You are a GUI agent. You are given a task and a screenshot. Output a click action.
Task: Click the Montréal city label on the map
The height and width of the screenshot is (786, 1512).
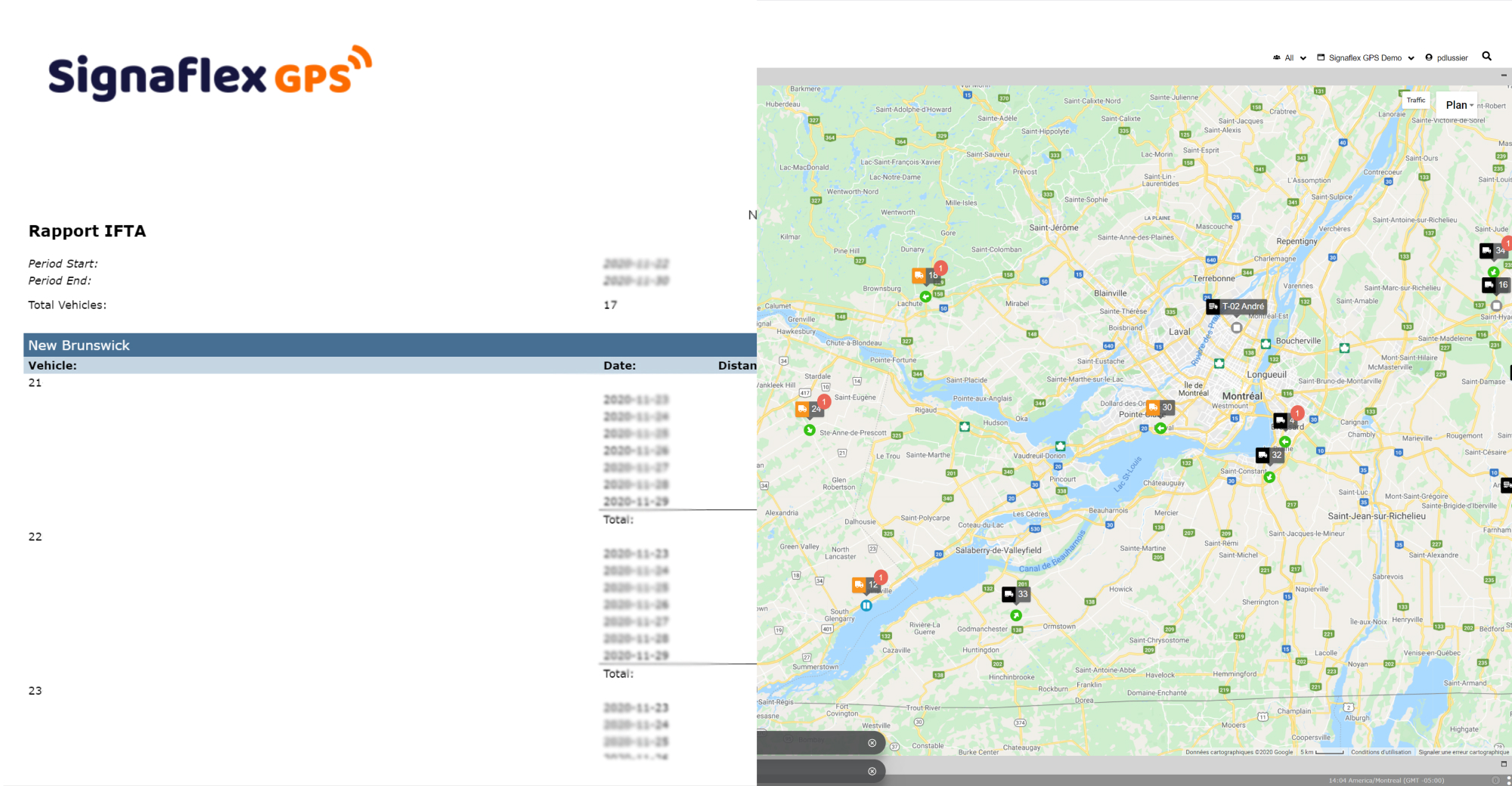[1242, 396]
